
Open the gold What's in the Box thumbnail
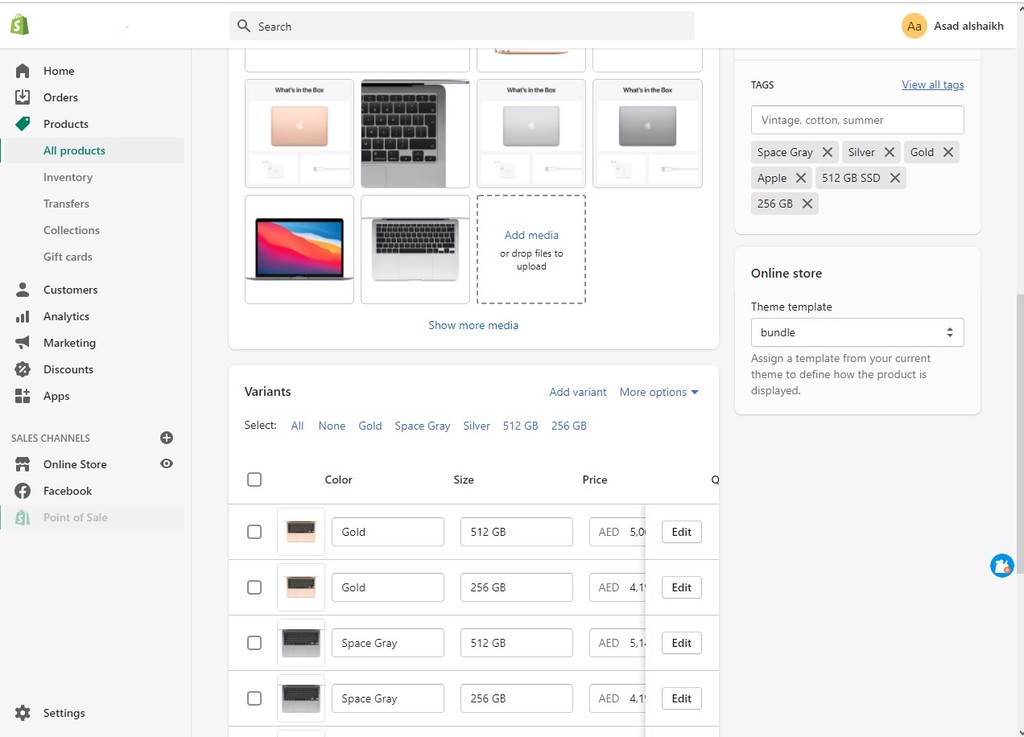[299, 133]
